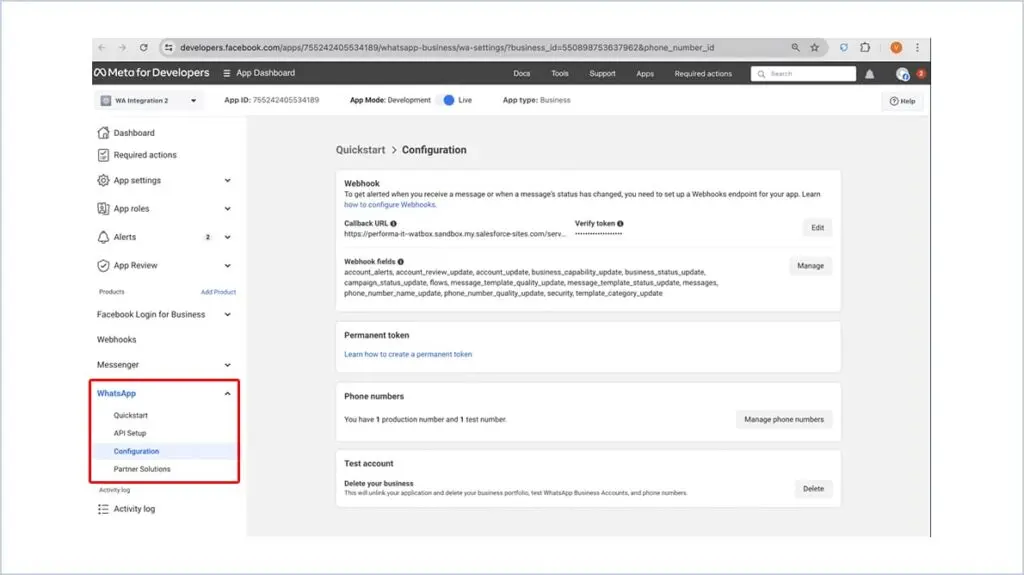Select Partner Solutions under WhatsApp
The height and width of the screenshot is (575, 1024).
click(142, 469)
